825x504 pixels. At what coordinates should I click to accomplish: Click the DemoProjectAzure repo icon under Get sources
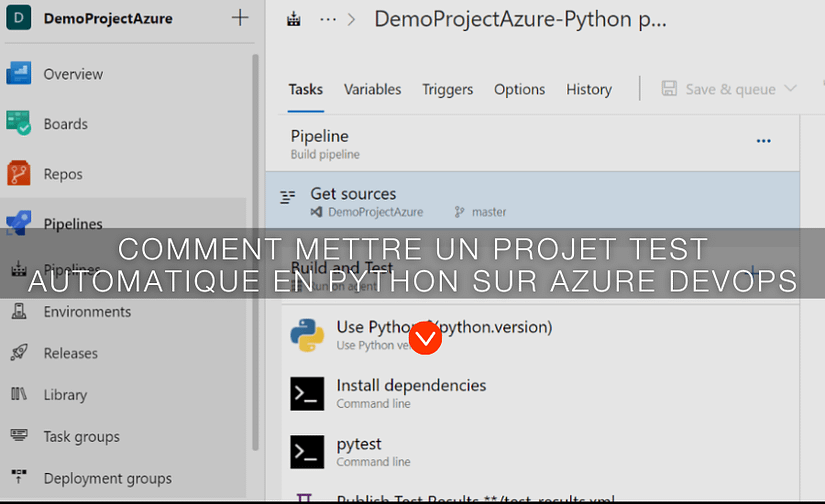coord(316,212)
